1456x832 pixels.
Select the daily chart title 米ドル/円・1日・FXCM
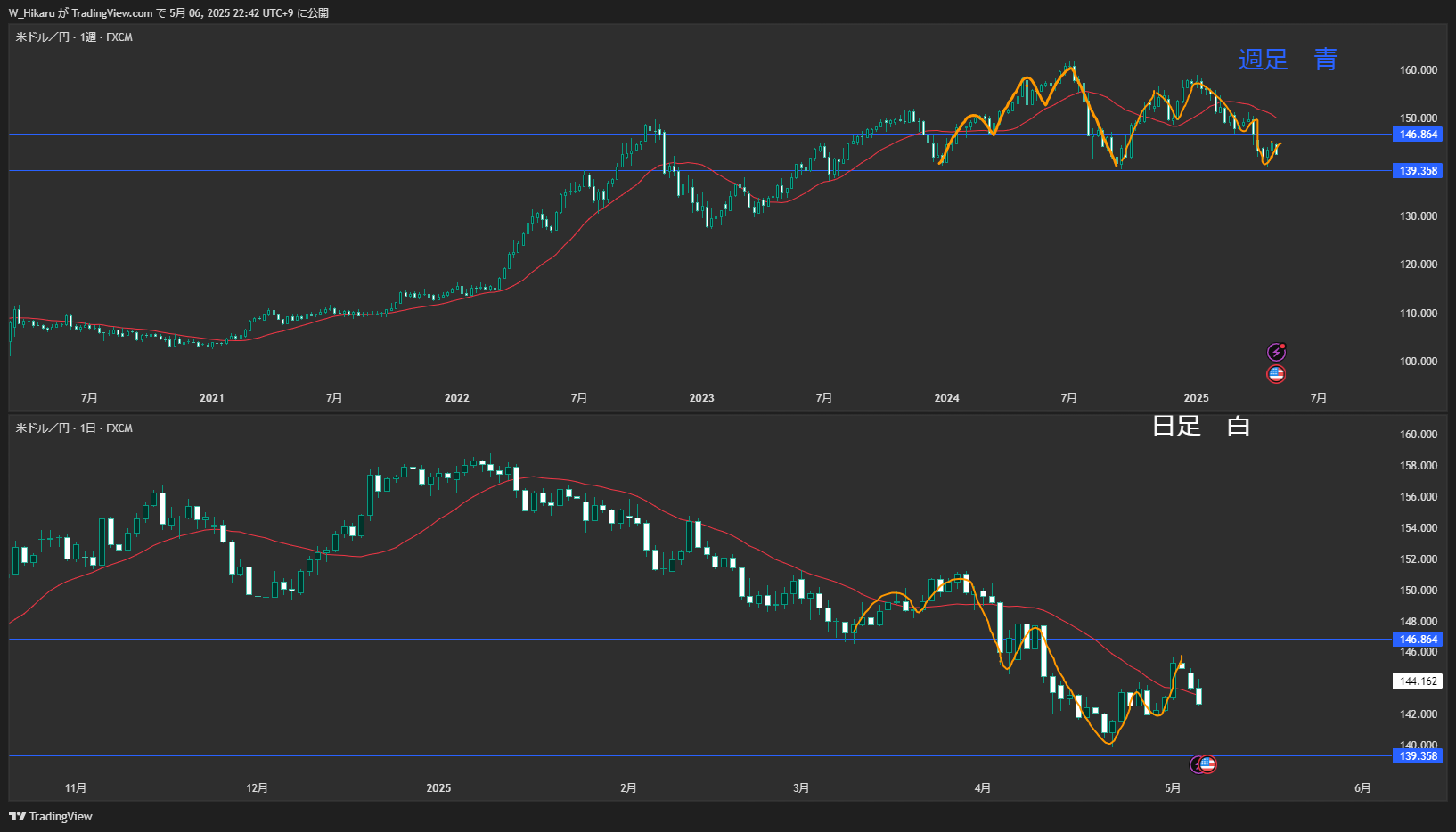point(74,428)
